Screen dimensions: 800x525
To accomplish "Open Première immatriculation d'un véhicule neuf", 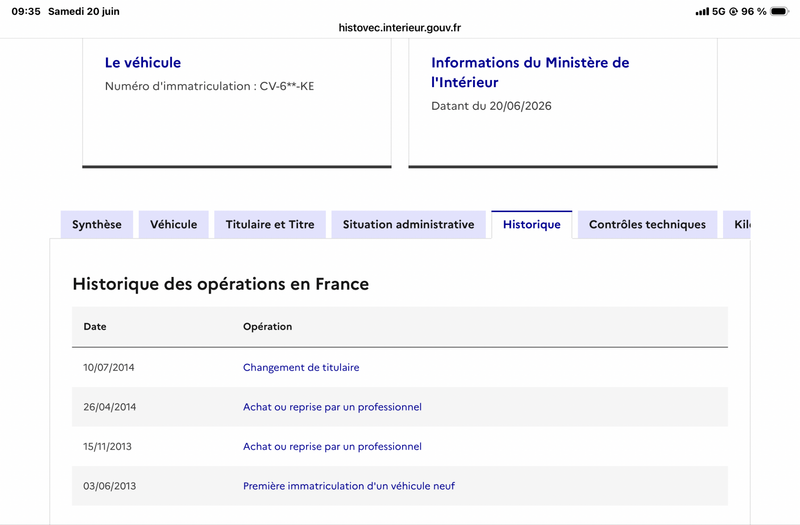I will (348, 486).
